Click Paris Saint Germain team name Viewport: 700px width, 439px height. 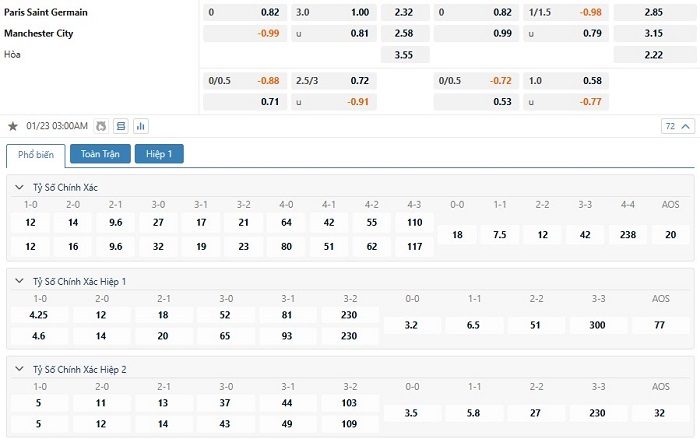pos(47,12)
